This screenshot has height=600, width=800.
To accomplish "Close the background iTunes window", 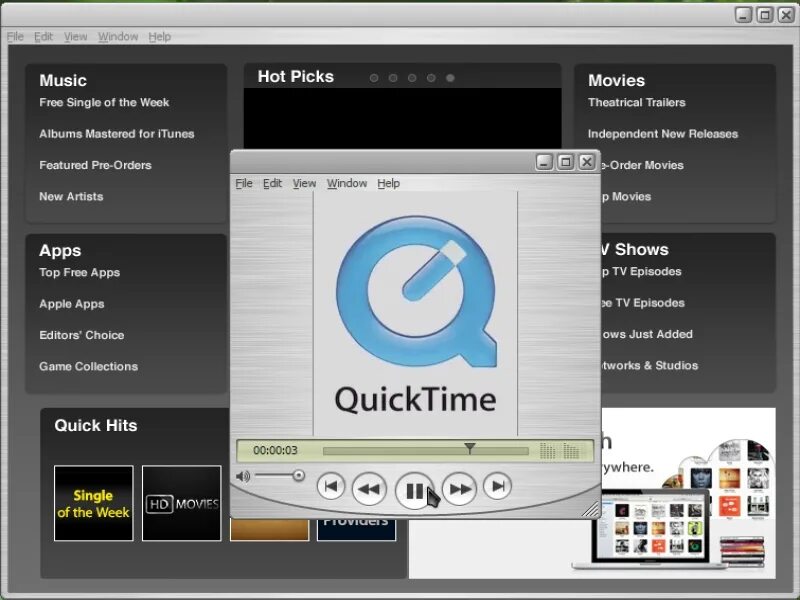I will [786, 15].
